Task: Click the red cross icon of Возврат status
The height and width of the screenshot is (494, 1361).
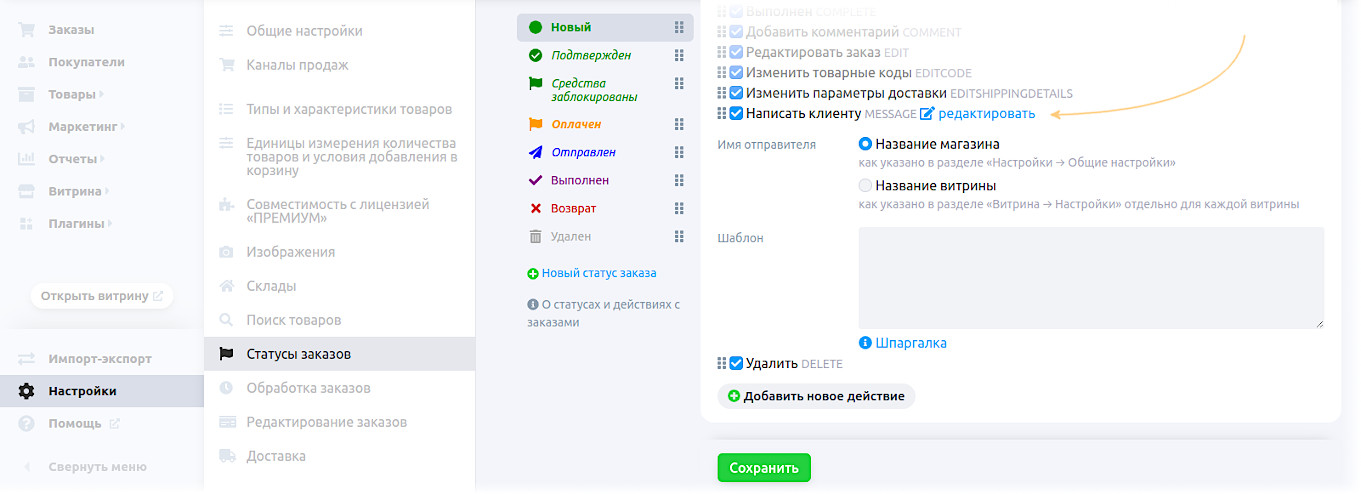Action: pyautogui.click(x=535, y=209)
